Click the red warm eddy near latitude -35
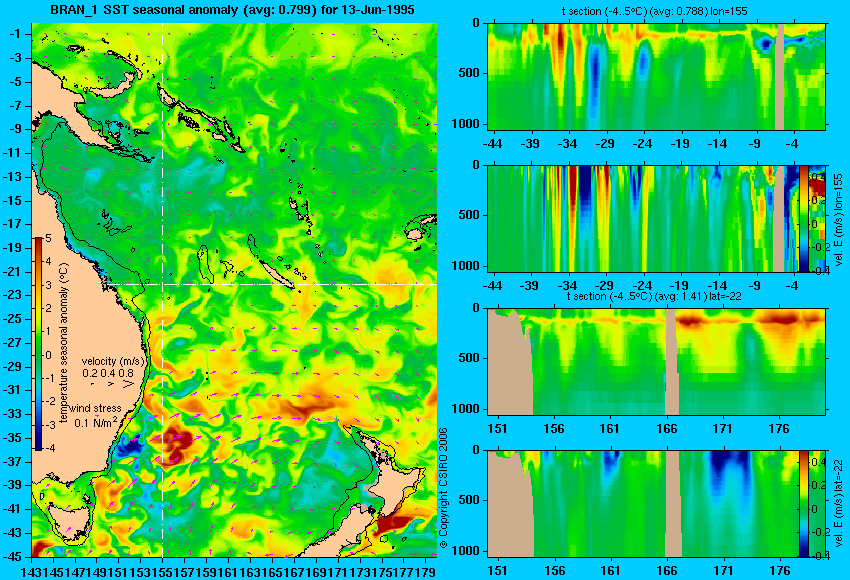The image size is (850, 580). 175,446
